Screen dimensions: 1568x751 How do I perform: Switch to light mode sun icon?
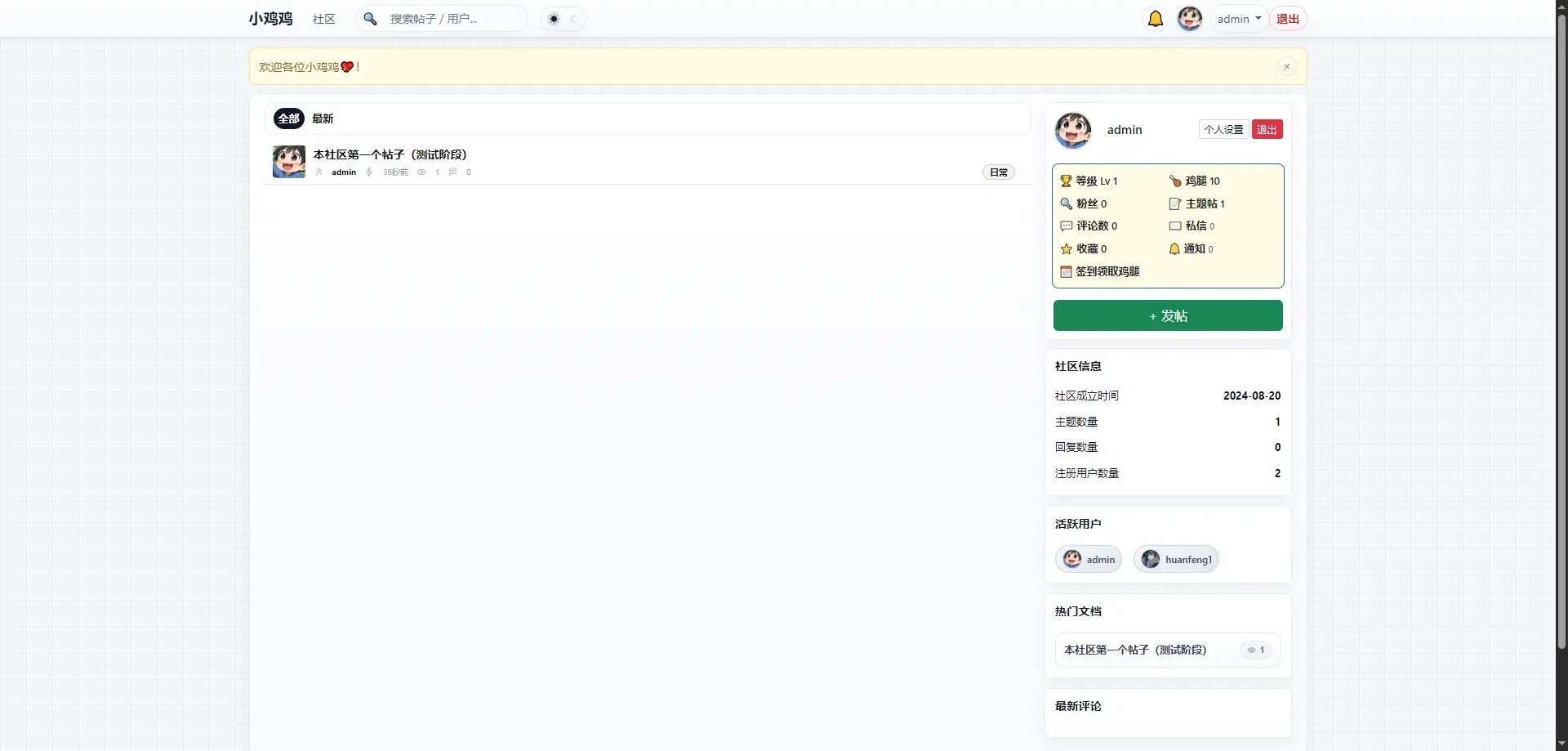554,19
